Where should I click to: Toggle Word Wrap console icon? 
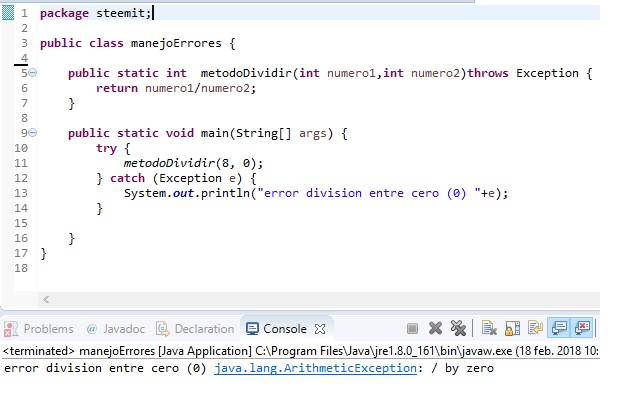point(535,328)
